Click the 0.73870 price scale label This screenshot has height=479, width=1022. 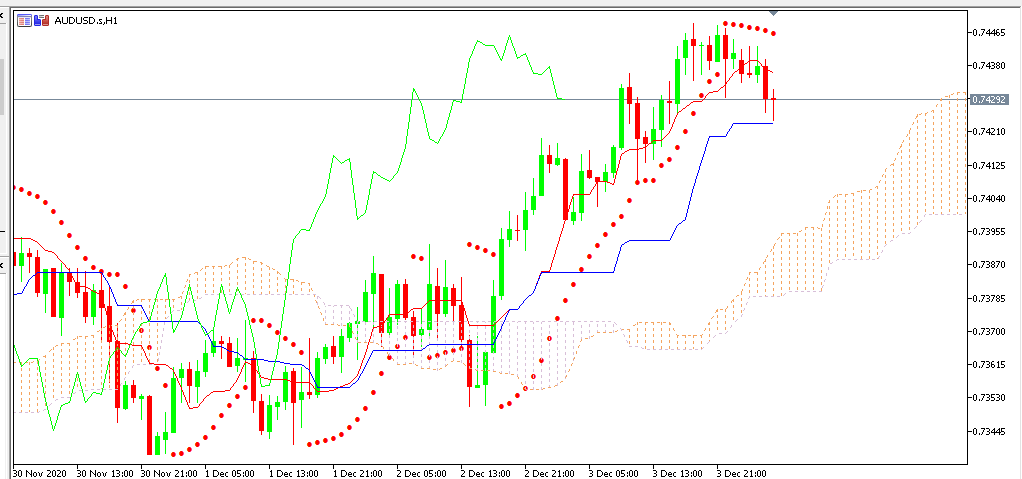[989, 265]
